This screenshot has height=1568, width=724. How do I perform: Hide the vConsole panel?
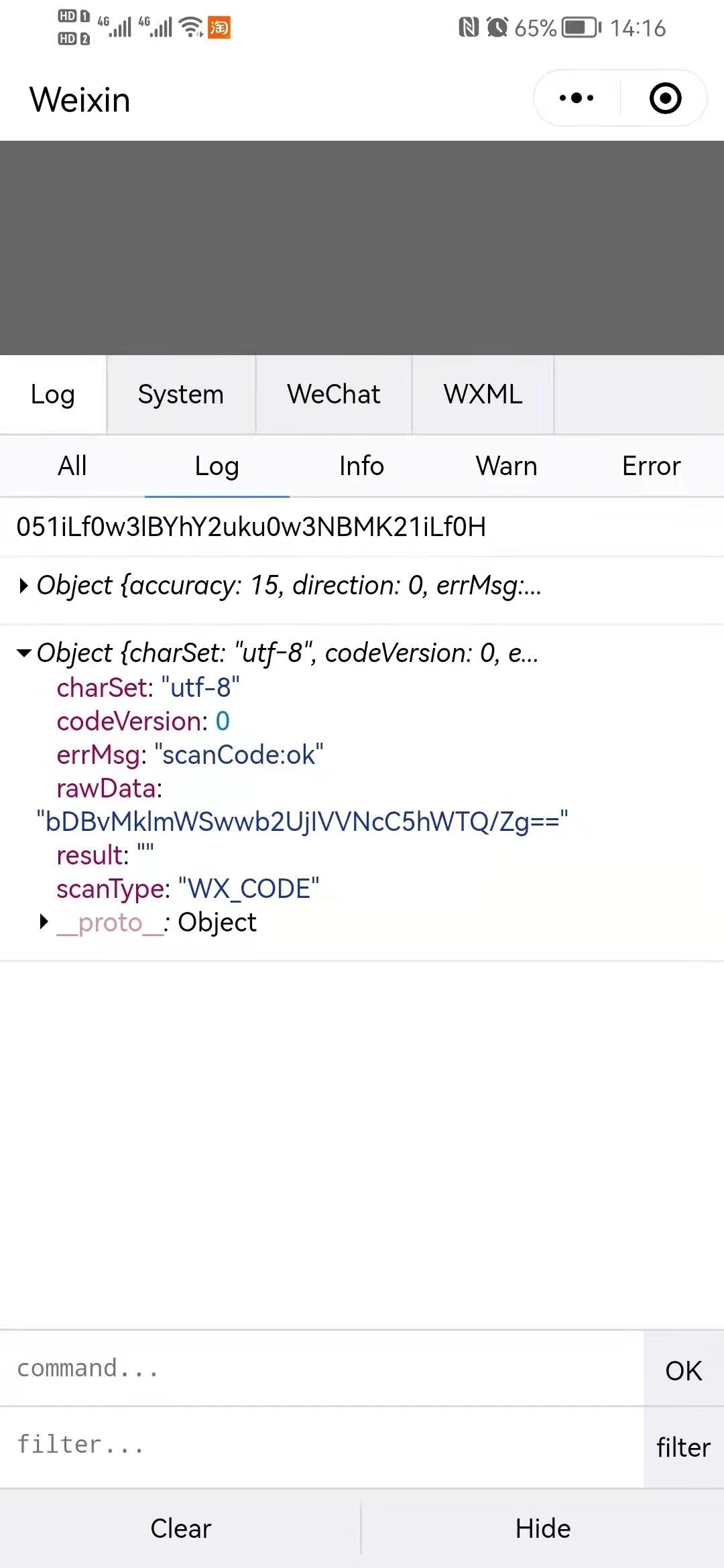click(x=543, y=1528)
